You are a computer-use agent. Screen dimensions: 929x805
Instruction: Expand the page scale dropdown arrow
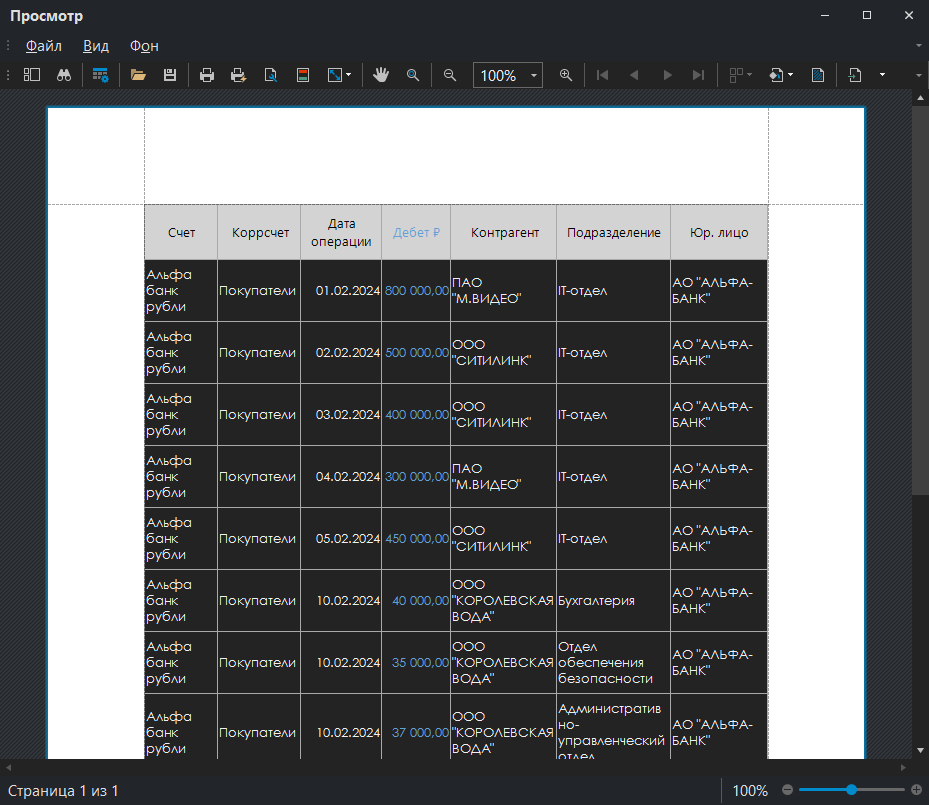coord(349,75)
